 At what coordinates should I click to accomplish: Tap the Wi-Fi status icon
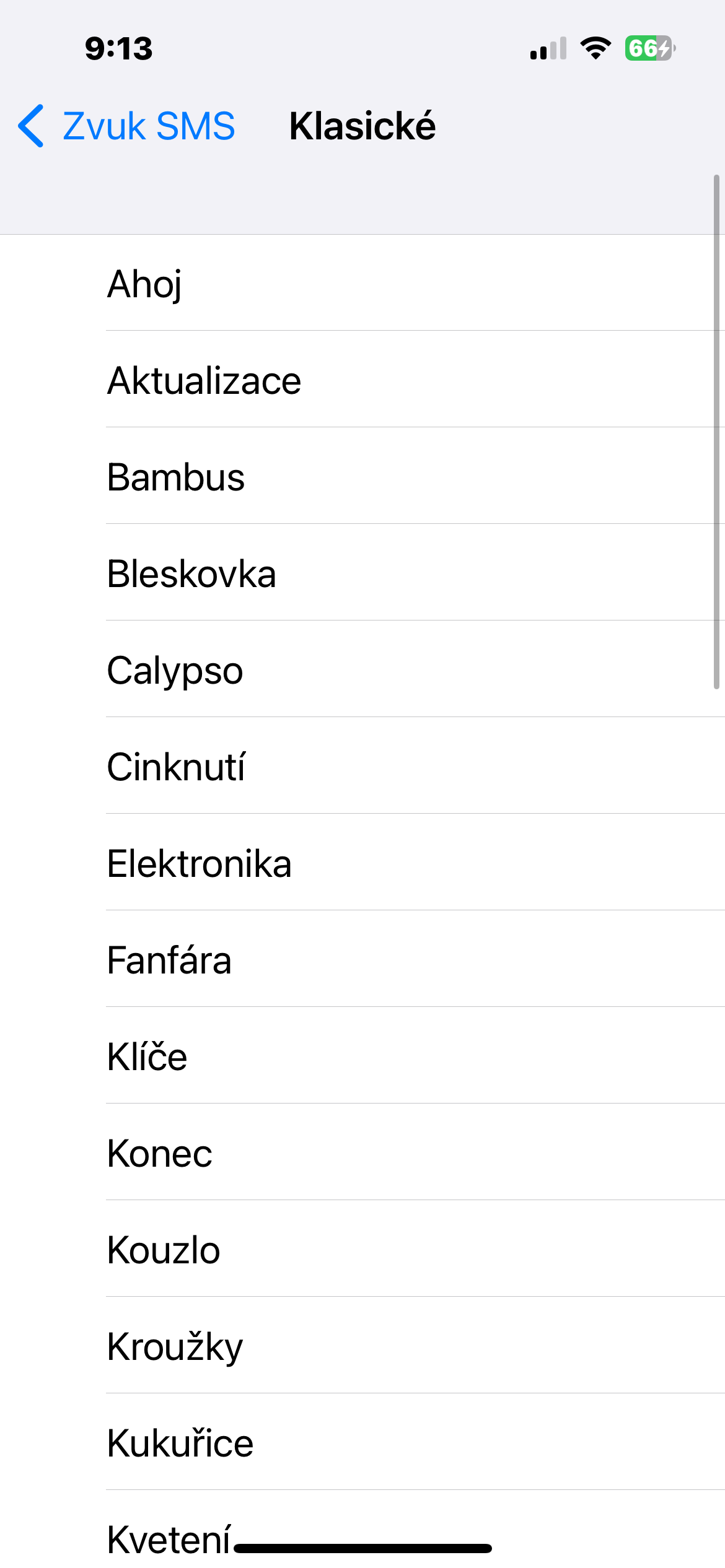coord(595,48)
